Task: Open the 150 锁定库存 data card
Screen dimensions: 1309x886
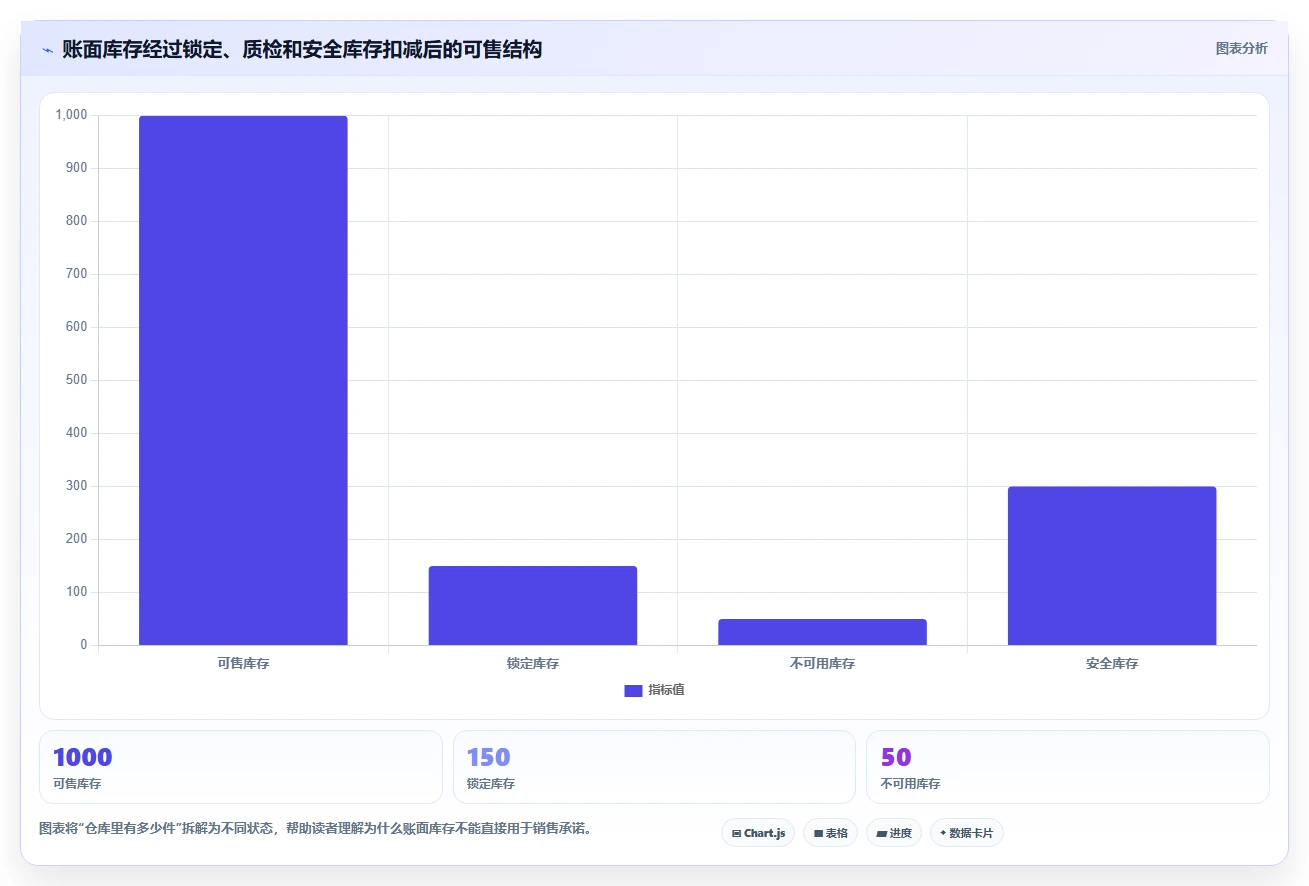Action: tap(654, 767)
